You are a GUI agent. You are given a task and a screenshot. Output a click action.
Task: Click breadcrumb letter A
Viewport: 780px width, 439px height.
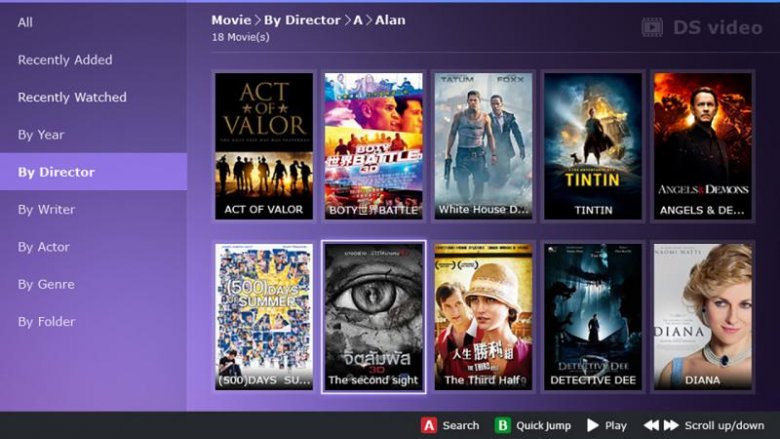[x=358, y=20]
